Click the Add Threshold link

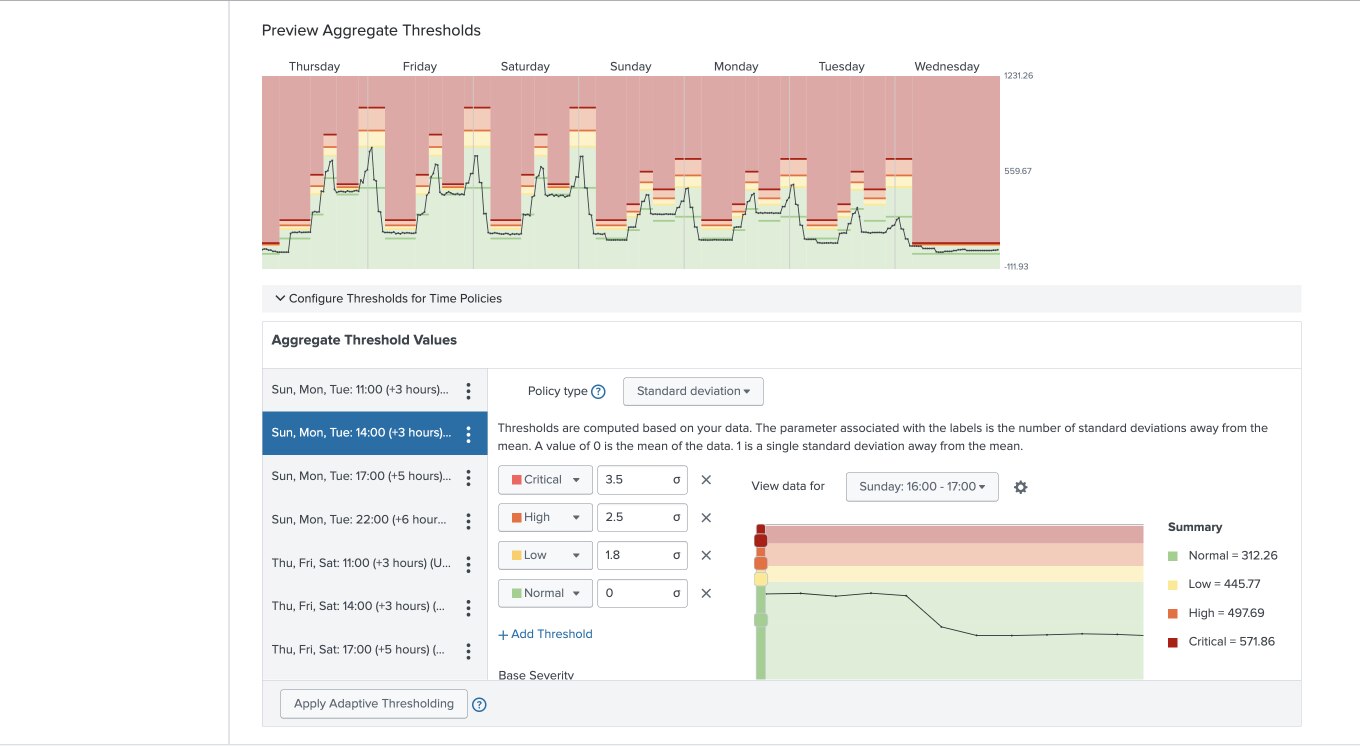545,634
